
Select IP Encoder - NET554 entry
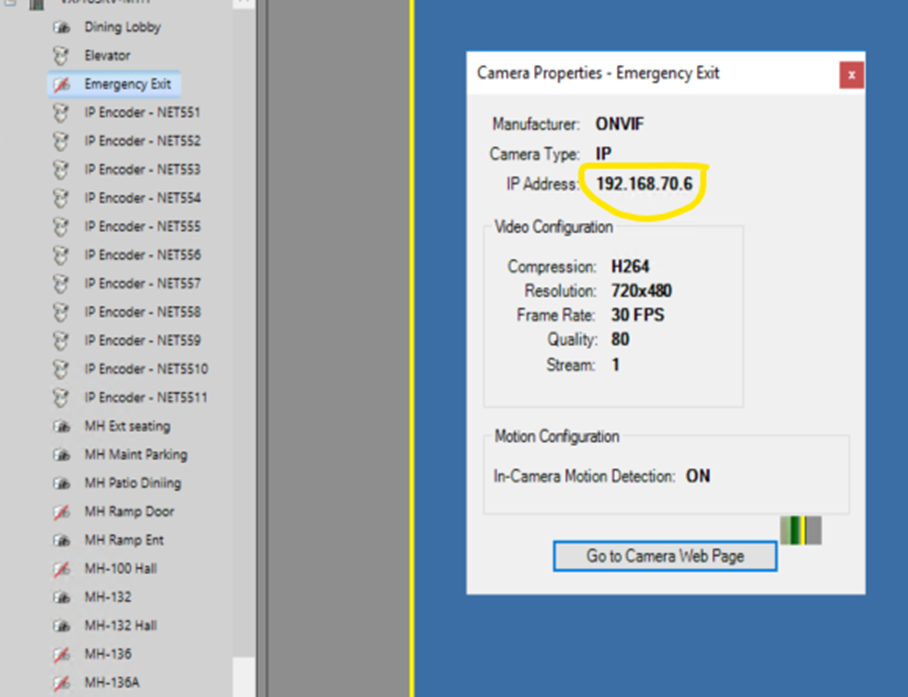coord(142,198)
